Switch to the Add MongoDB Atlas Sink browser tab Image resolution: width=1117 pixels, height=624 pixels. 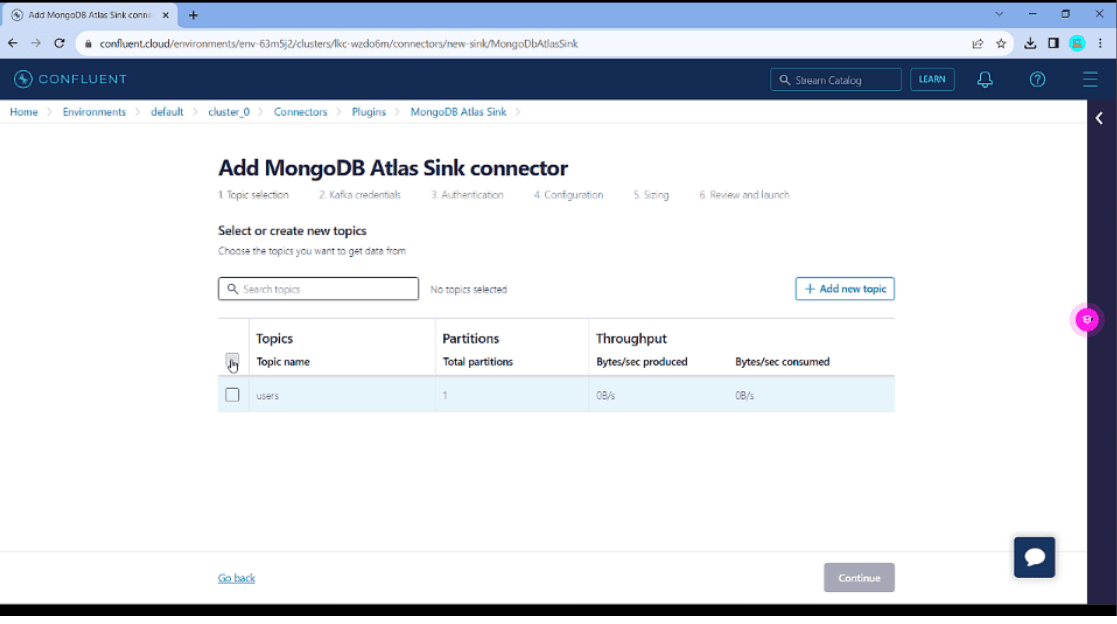coord(85,14)
